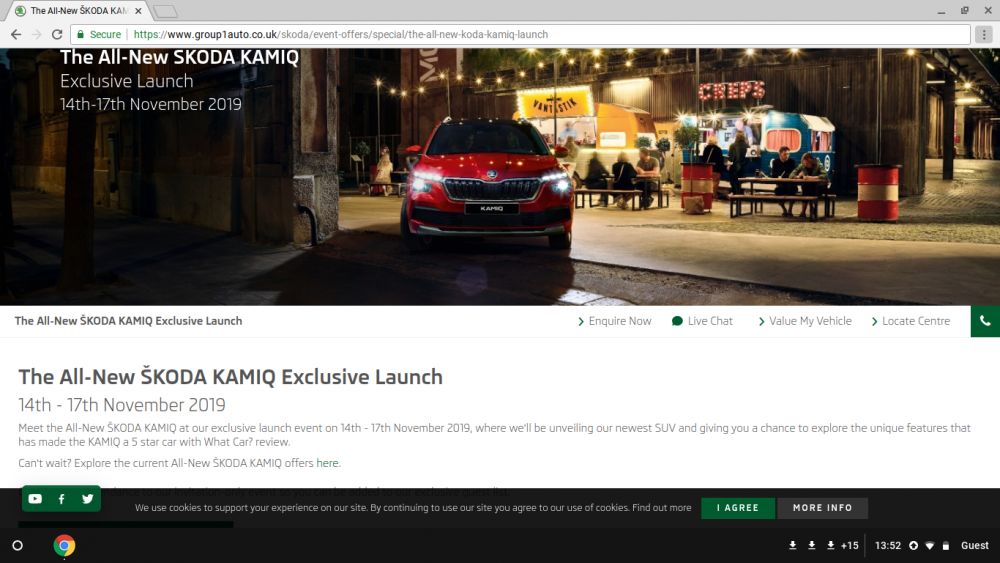Image resolution: width=1000 pixels, height=563 pixels.
Task: Open the Chrome three-dot menu
Action: [x=984, y=34]
